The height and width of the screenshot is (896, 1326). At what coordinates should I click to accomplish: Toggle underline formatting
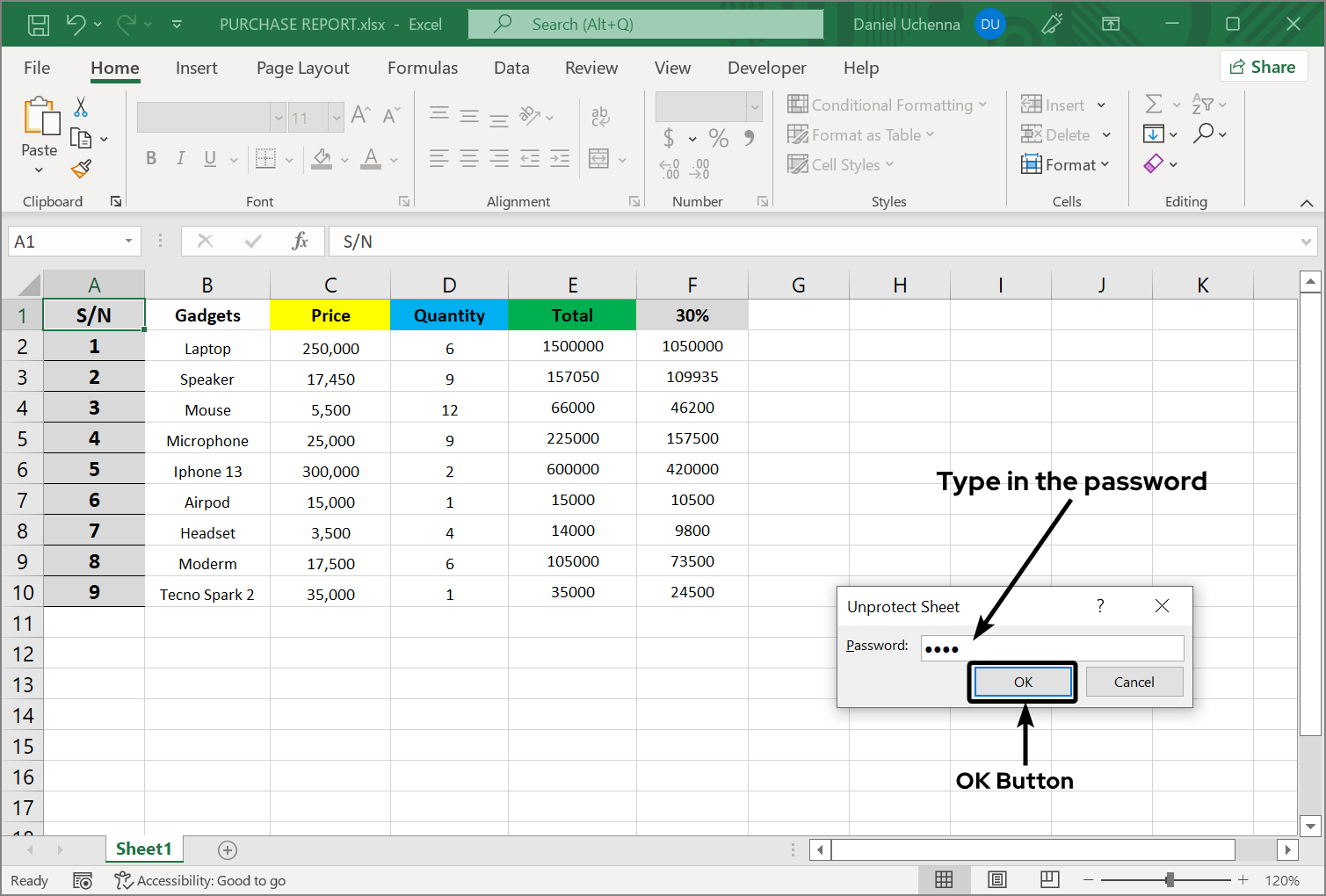208,158
